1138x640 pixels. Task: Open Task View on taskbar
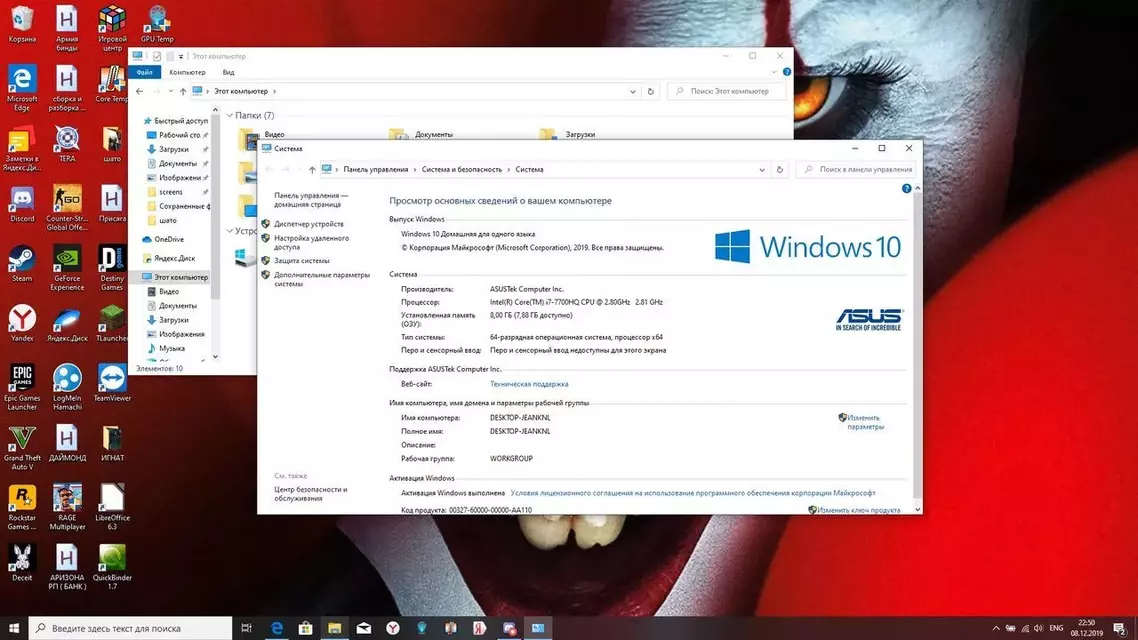point(247,628)
